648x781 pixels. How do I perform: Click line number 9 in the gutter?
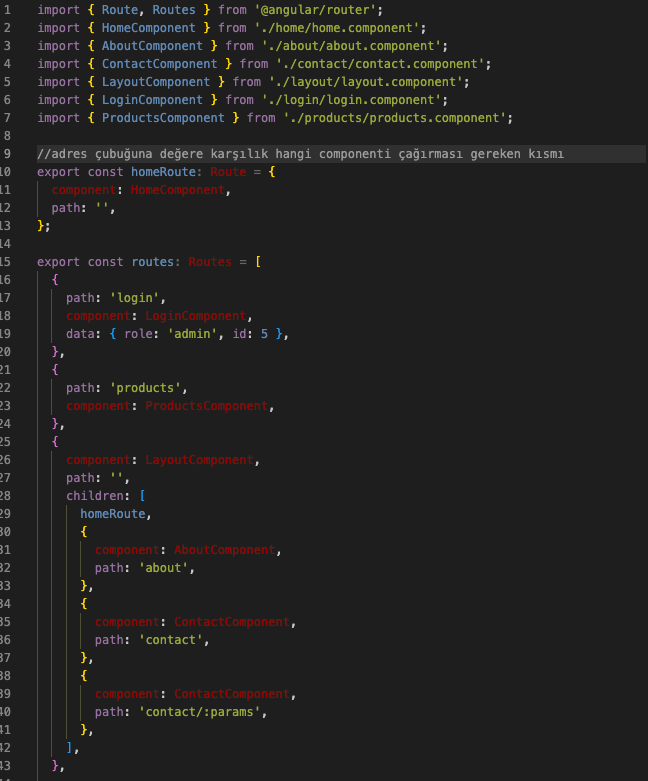[7, 154]
